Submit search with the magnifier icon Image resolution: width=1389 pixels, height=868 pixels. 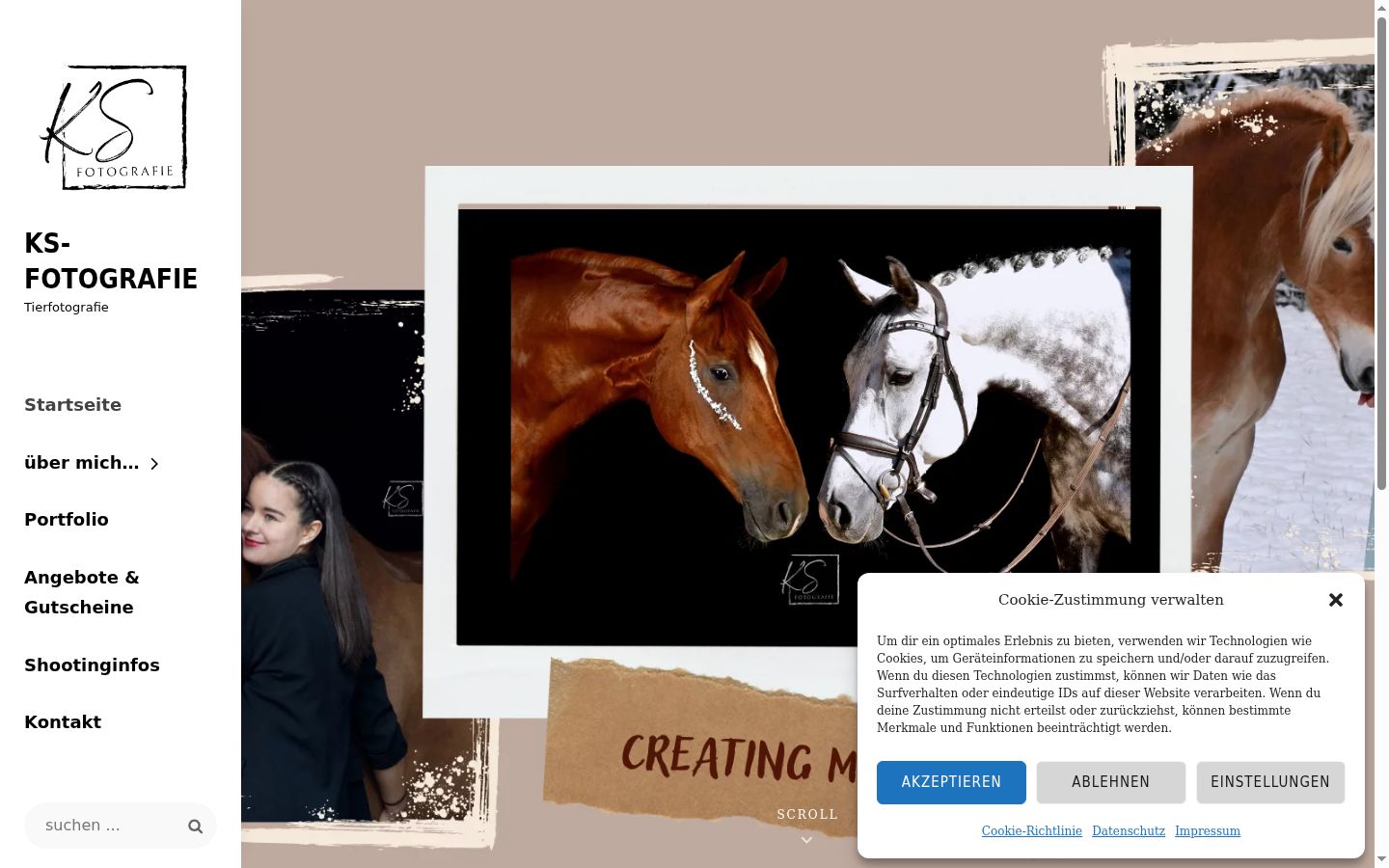(x=195, y=827)
